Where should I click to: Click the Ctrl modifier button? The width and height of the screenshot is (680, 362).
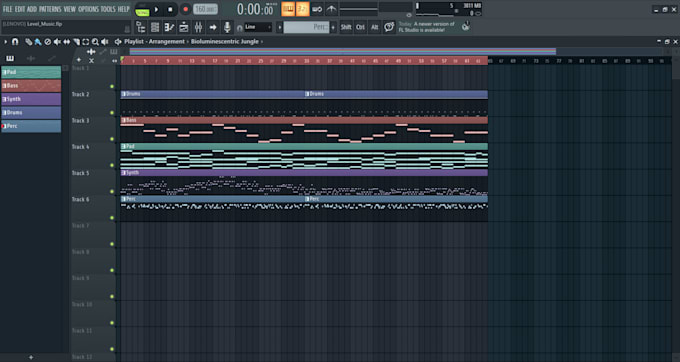tap(360, 27)
